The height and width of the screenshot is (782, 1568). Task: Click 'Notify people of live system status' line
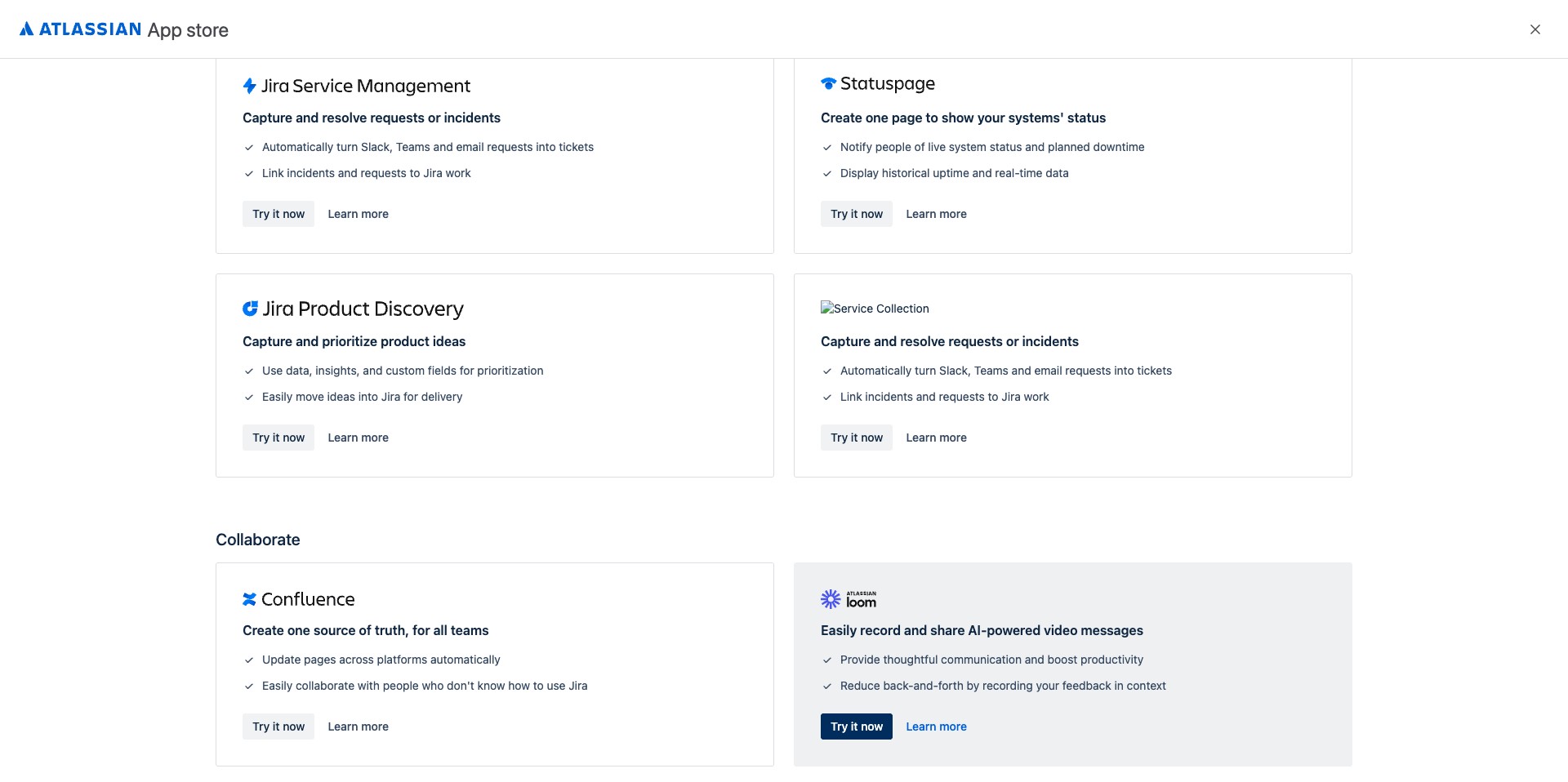point(992,147)
